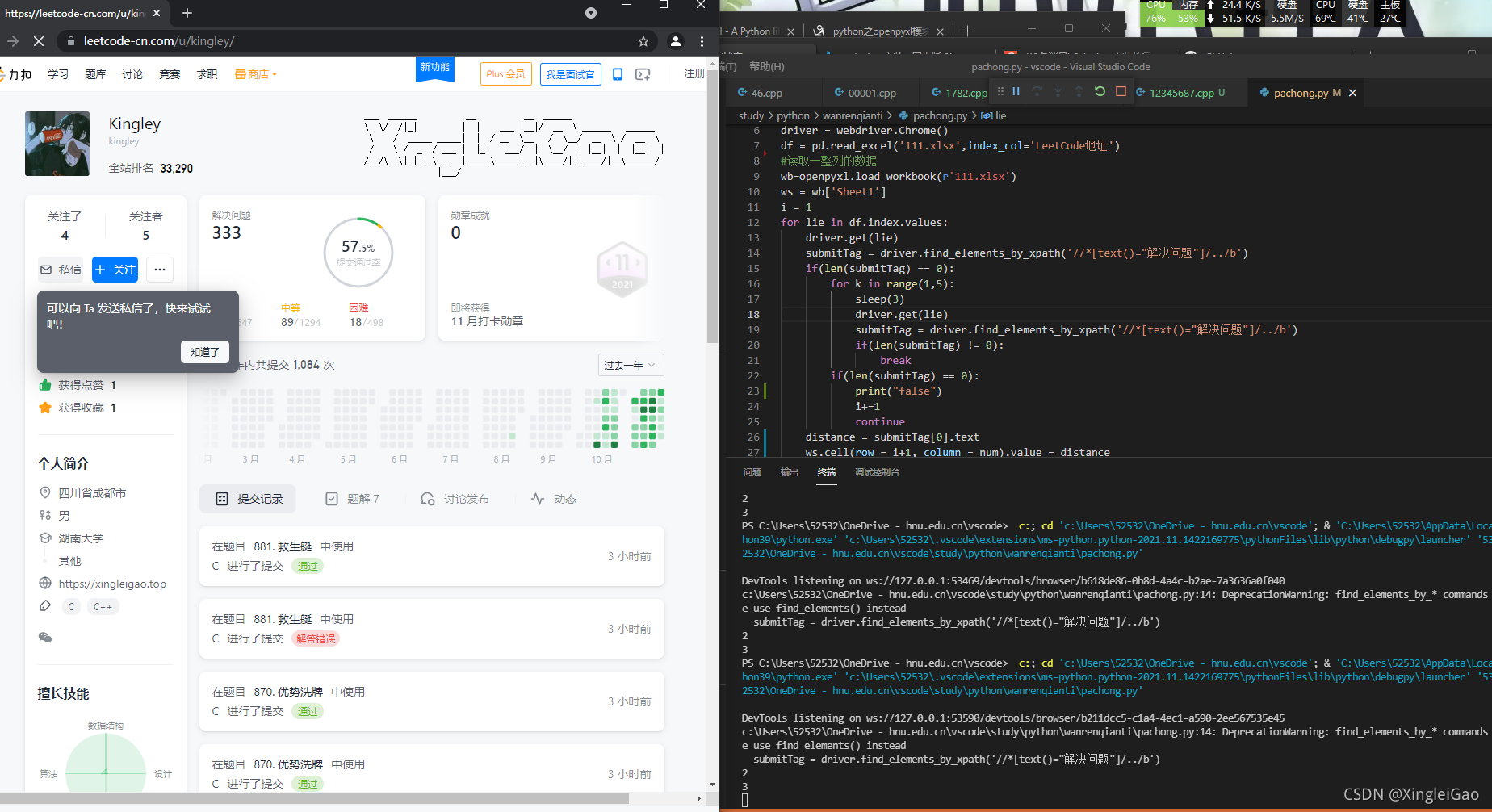Pause debugging in VS Code debug toolbar
The height and width of the screenshot is (812, 1492).
tap(1016, 91)
